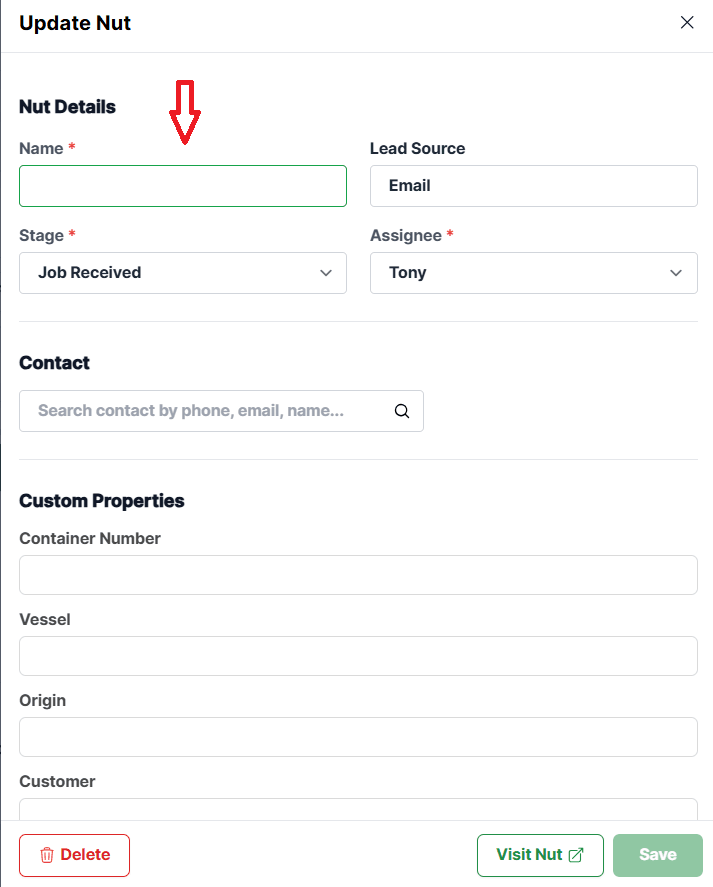Image resolution: width=713 pixels, height=887 pixels.
Task: Click the Customer input field
Action: [358, 809]
